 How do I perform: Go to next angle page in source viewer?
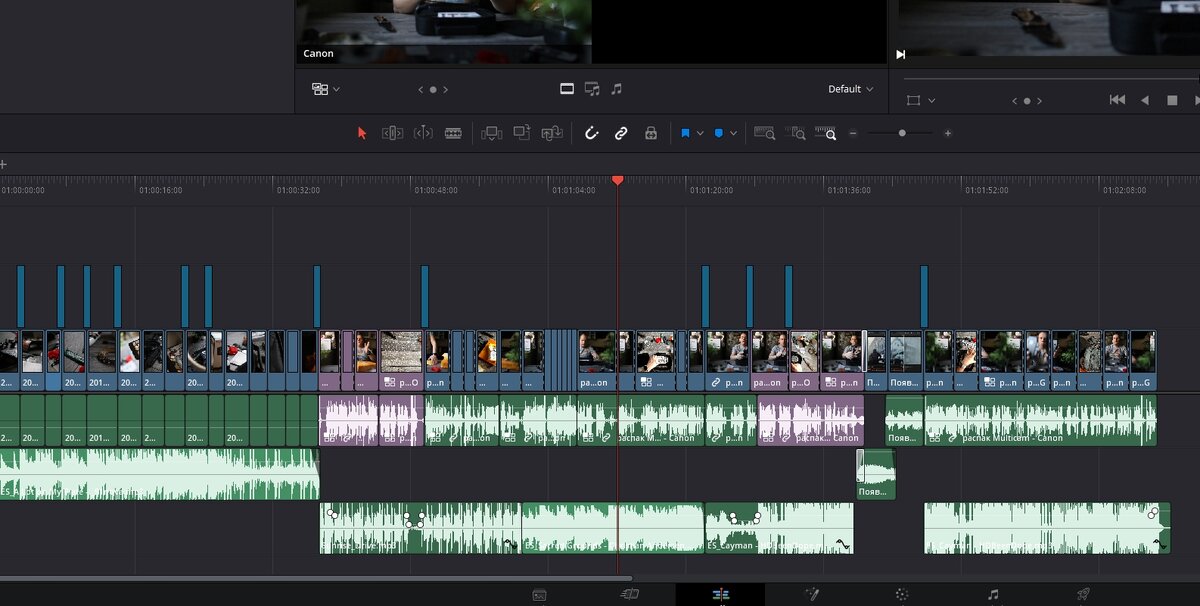(446, 89)
